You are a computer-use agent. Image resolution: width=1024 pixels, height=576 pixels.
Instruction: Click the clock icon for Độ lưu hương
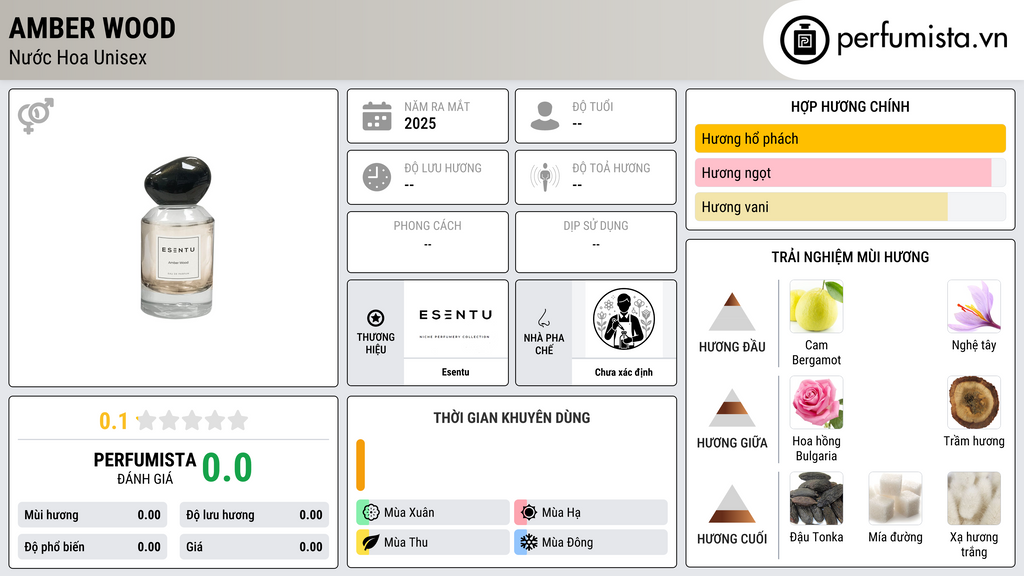(x=377, y=177)
